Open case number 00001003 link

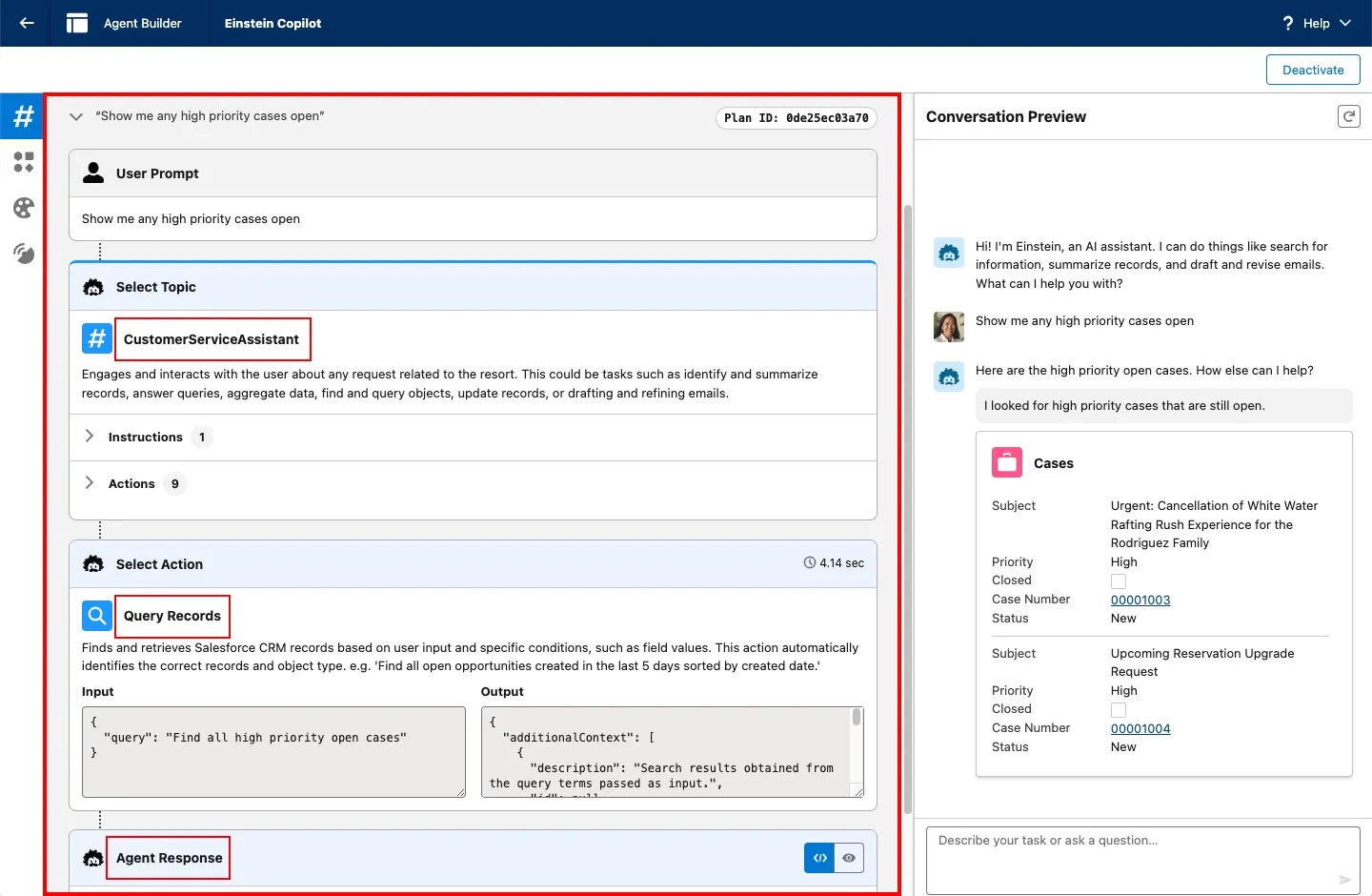click(1140, 600)
